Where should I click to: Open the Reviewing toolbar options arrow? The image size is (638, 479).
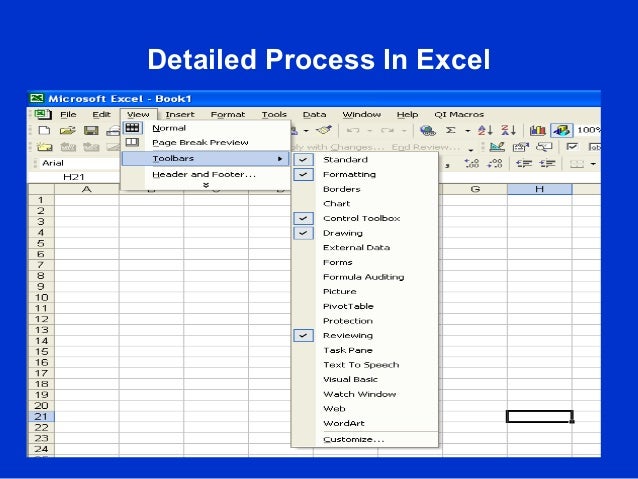click(x=471, y=150)
